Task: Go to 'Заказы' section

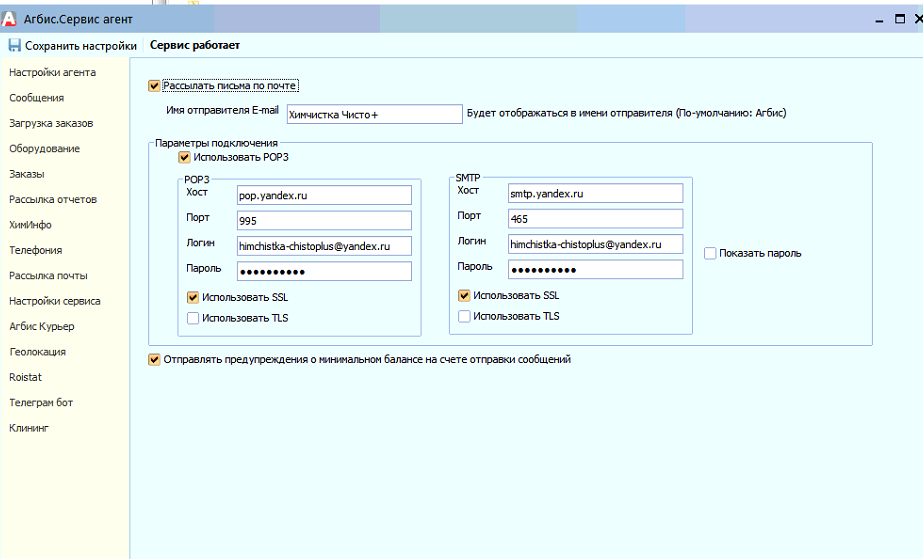Action: (x=26, y=174)
